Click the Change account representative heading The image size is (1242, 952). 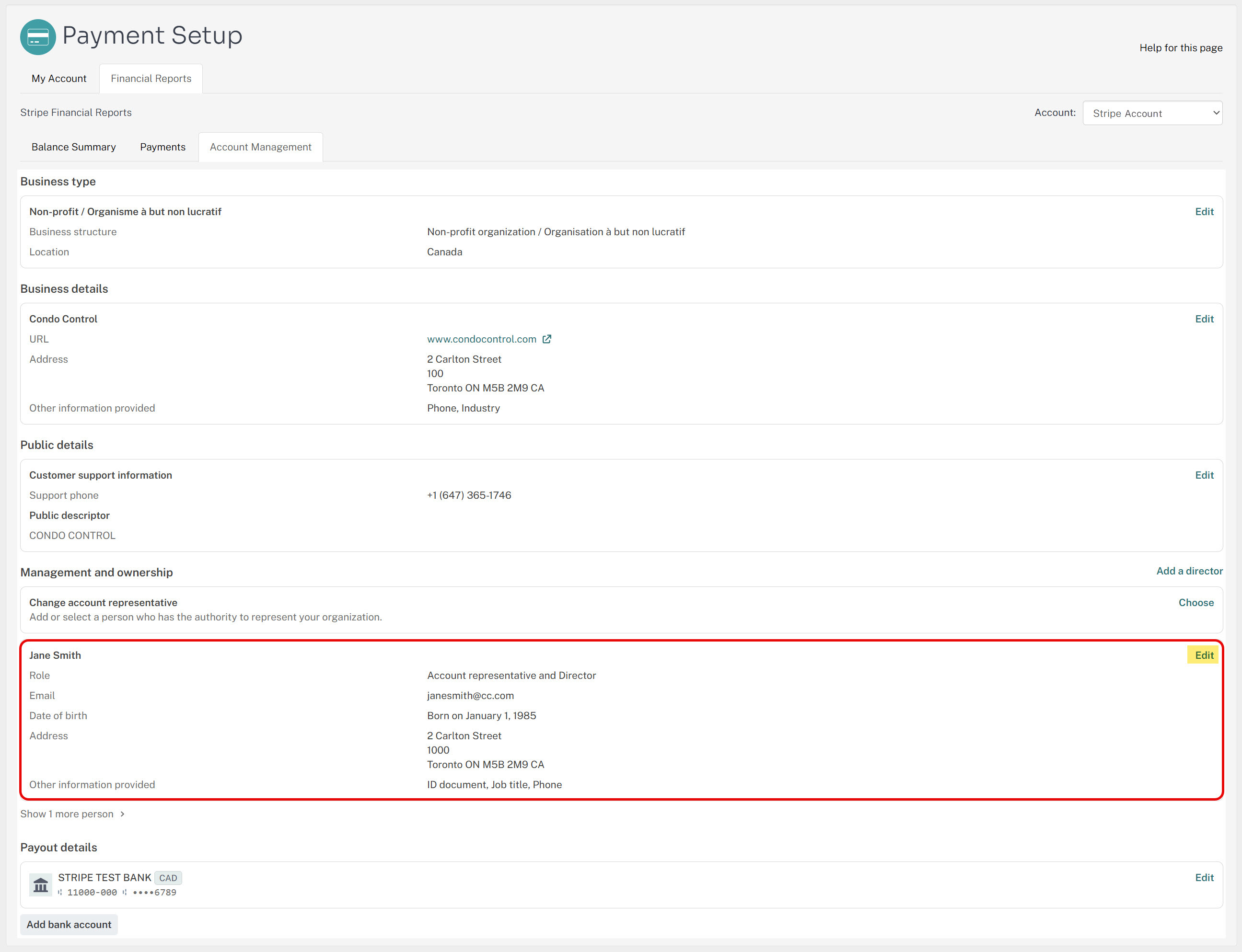[103, 602]
